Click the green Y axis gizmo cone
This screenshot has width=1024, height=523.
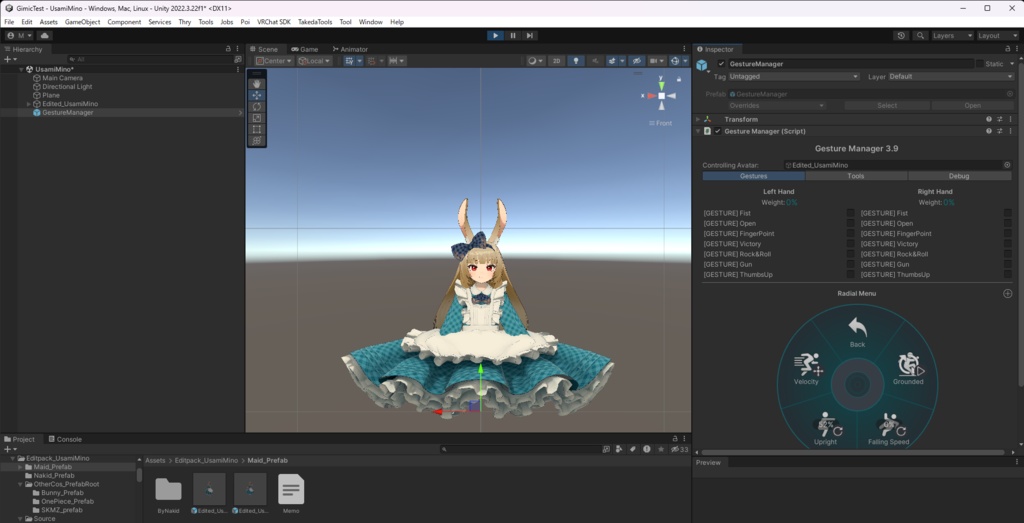[x=662, y=85]
